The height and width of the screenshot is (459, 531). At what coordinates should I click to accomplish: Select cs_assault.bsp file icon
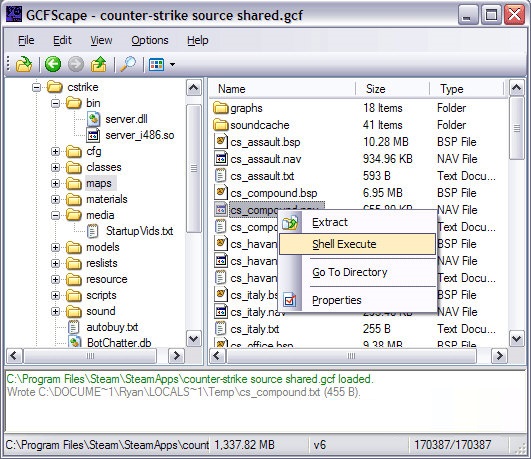(x=220, y=141)
